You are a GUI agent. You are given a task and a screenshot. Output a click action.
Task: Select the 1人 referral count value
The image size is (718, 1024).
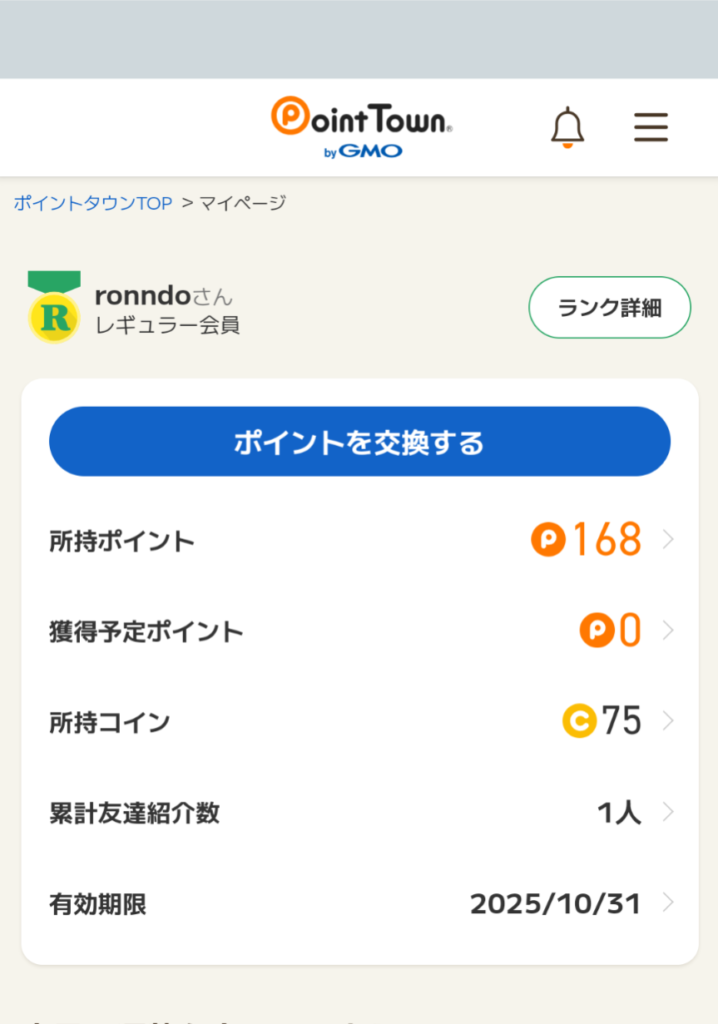[619, 813]
